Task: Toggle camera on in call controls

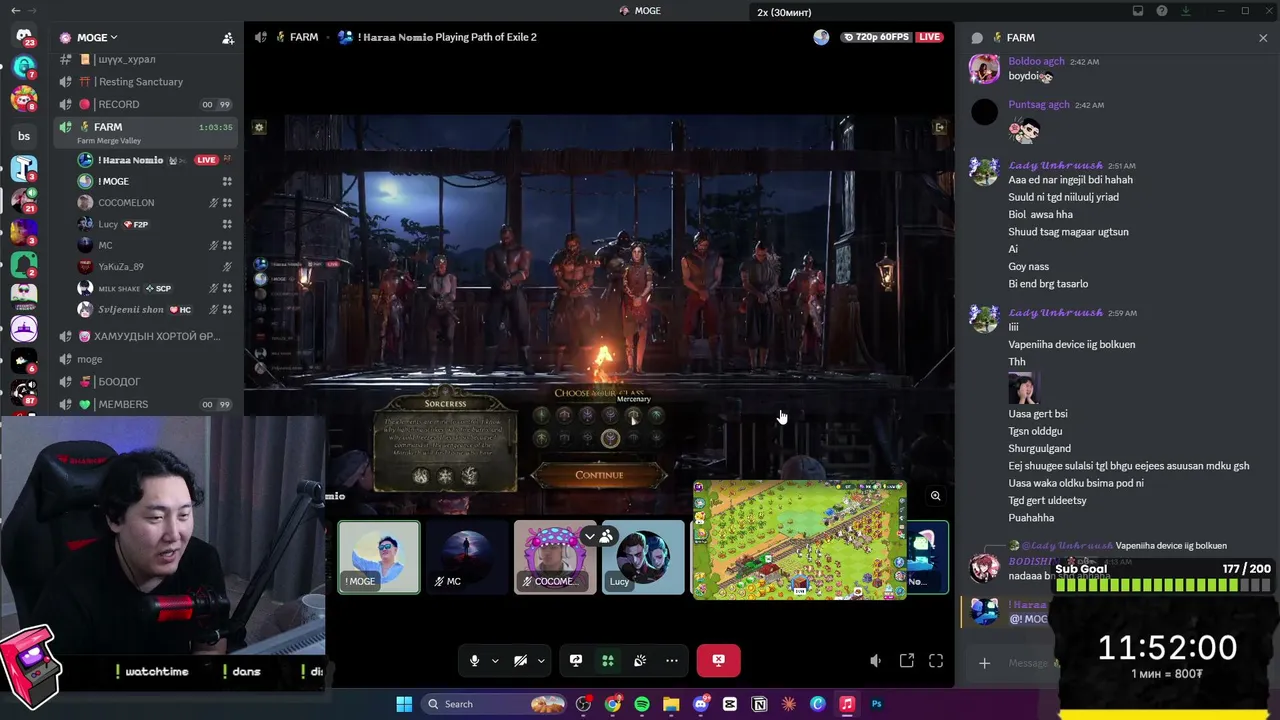Action: (520, 660)
